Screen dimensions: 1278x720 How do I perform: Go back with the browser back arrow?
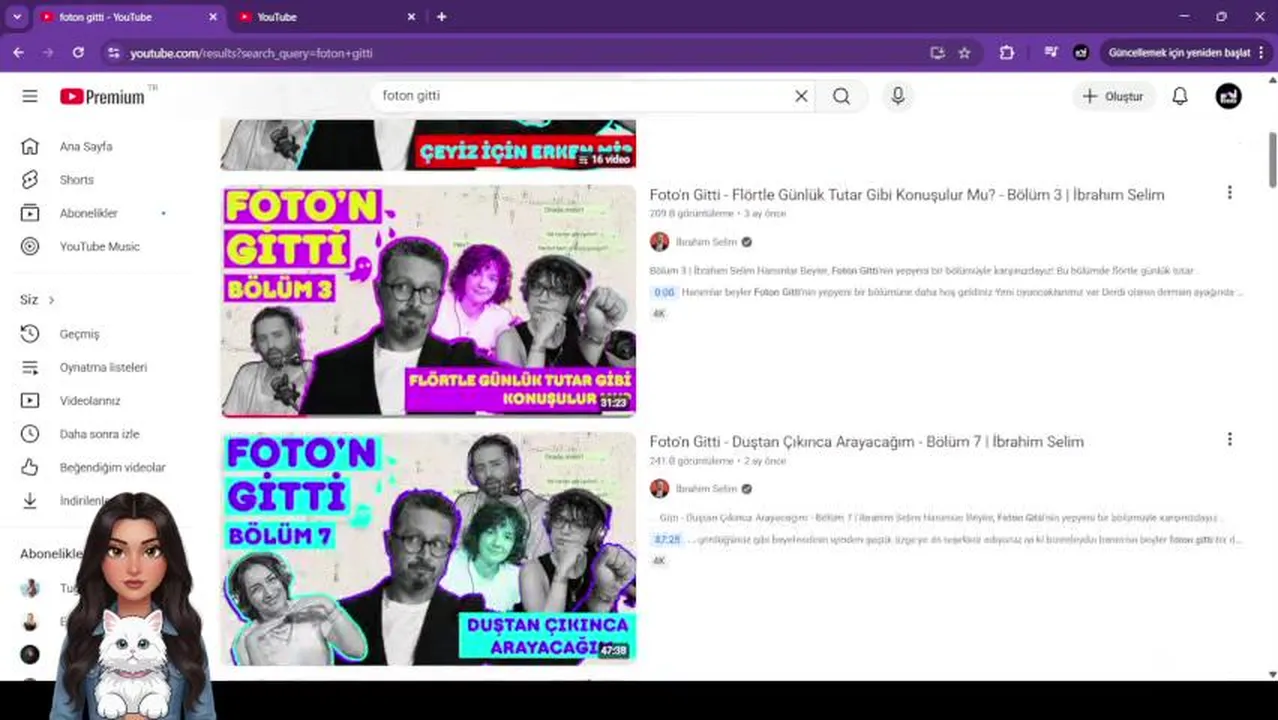[x=18, y=53]
